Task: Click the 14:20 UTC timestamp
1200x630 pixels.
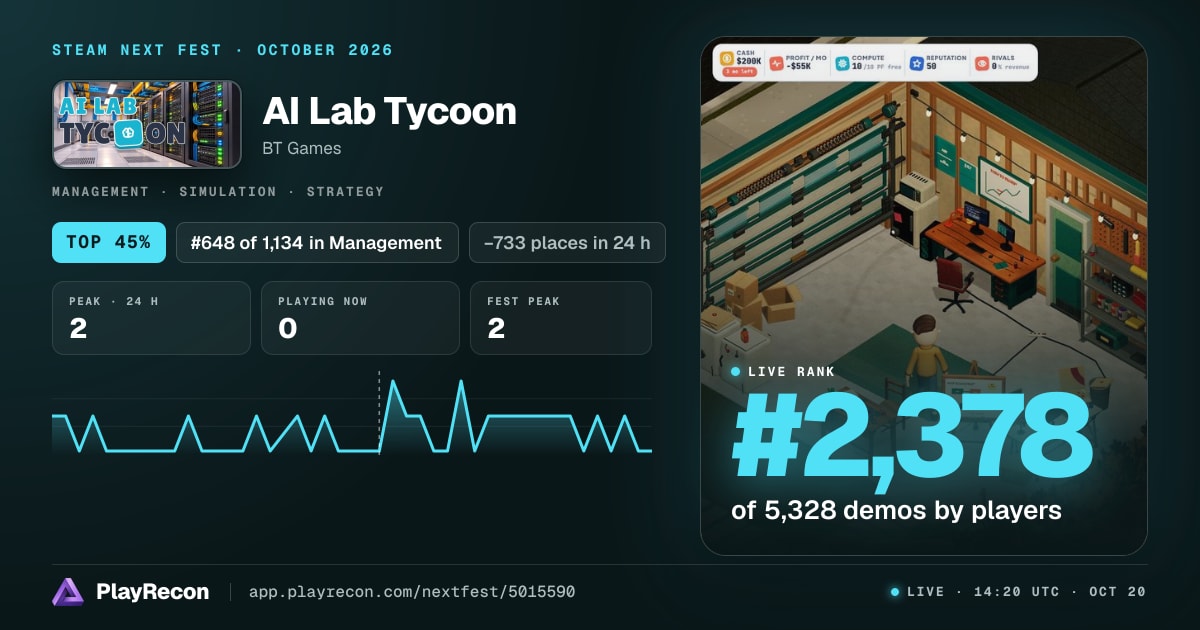Action: [x=1015, y=592]
